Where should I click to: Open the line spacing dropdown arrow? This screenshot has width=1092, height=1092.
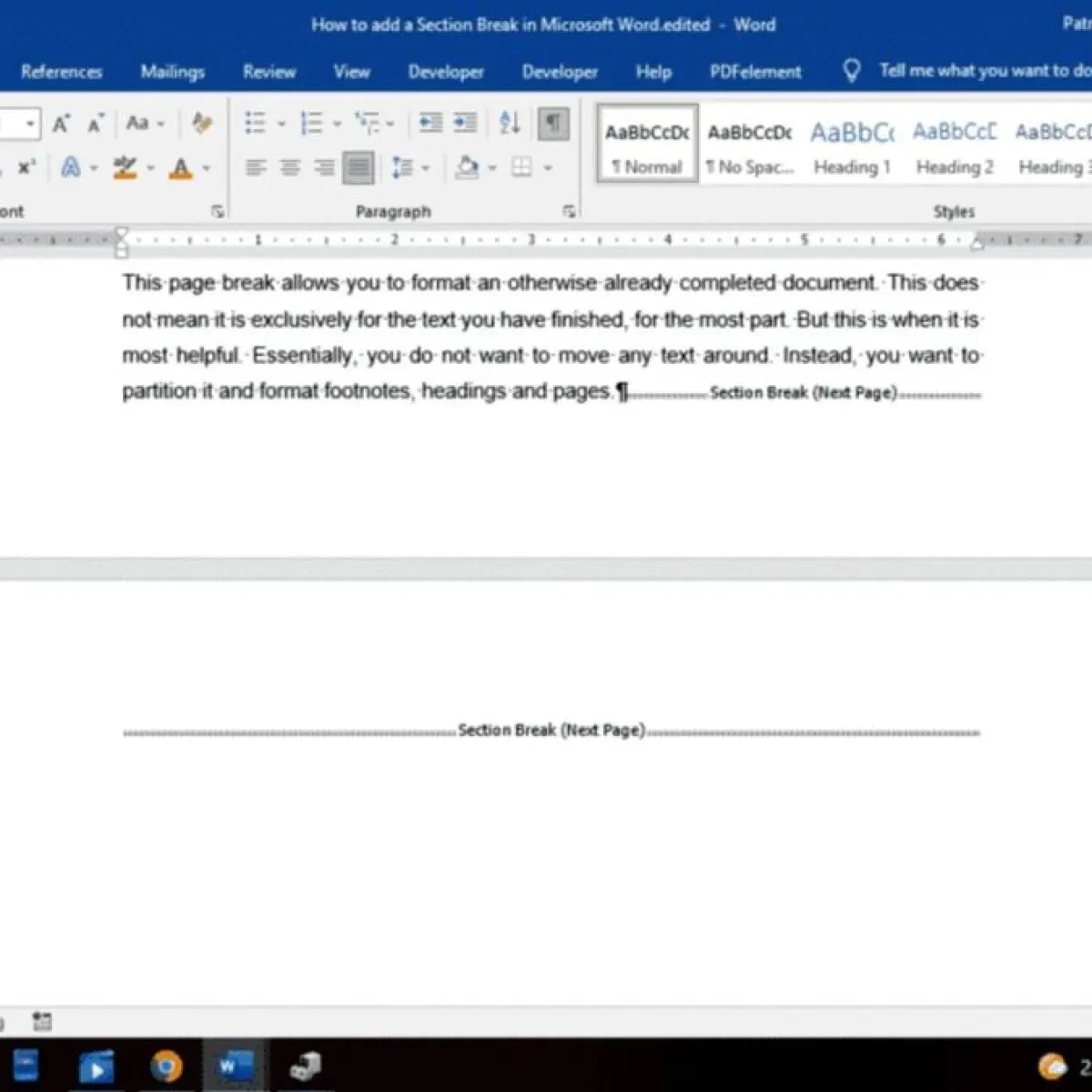(426, 168)
